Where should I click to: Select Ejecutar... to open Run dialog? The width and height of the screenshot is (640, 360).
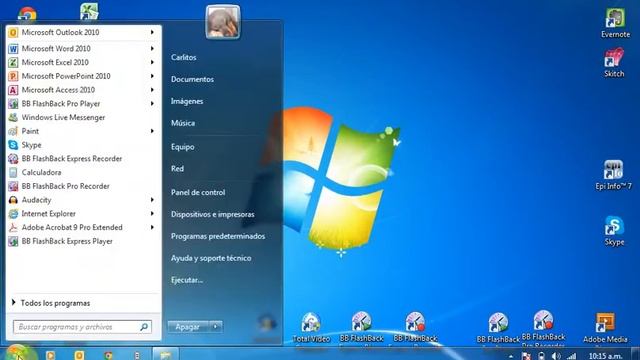tap(187, 280)
